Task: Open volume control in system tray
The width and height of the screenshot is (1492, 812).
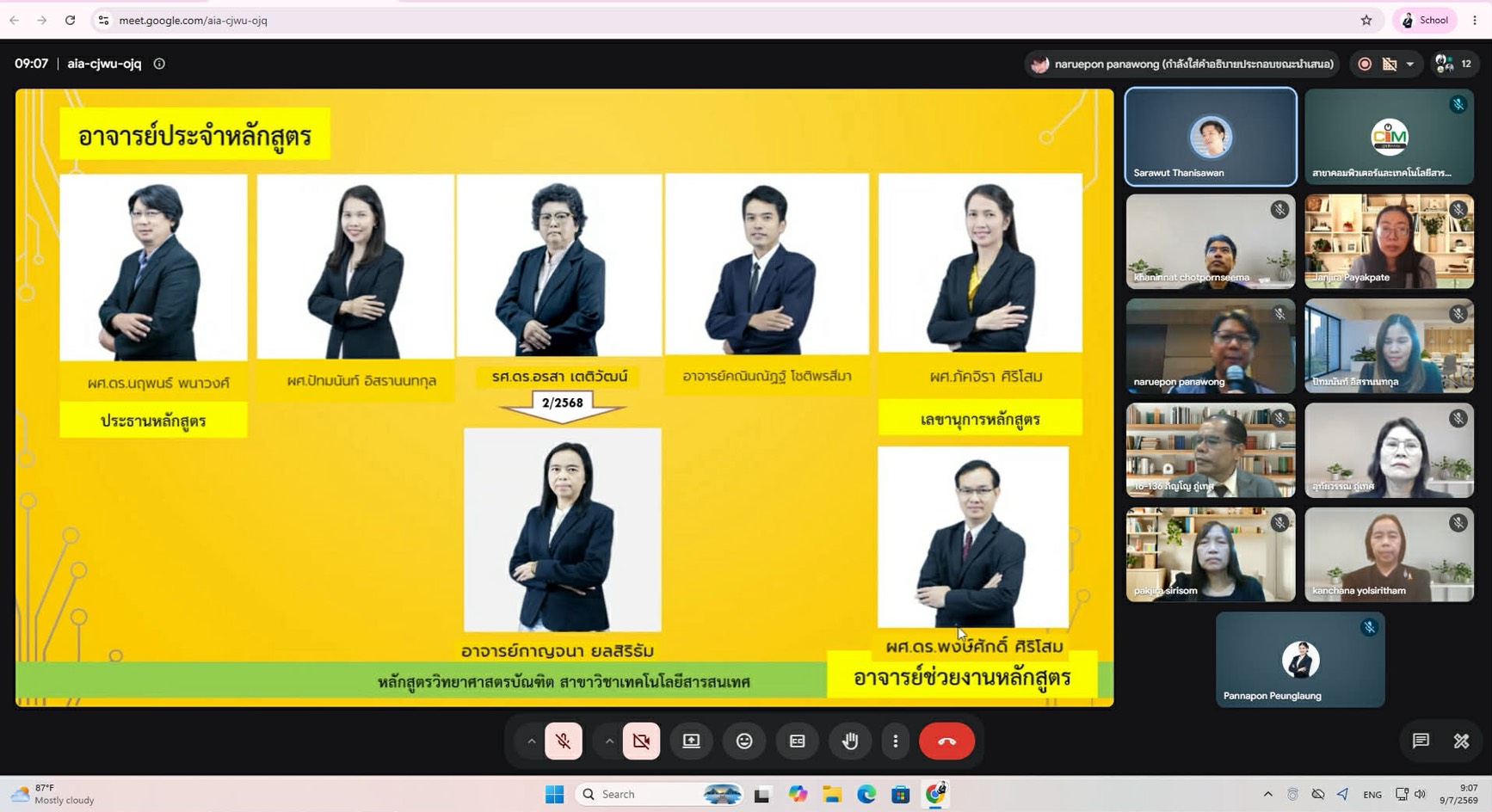Action: [1421, 794]
